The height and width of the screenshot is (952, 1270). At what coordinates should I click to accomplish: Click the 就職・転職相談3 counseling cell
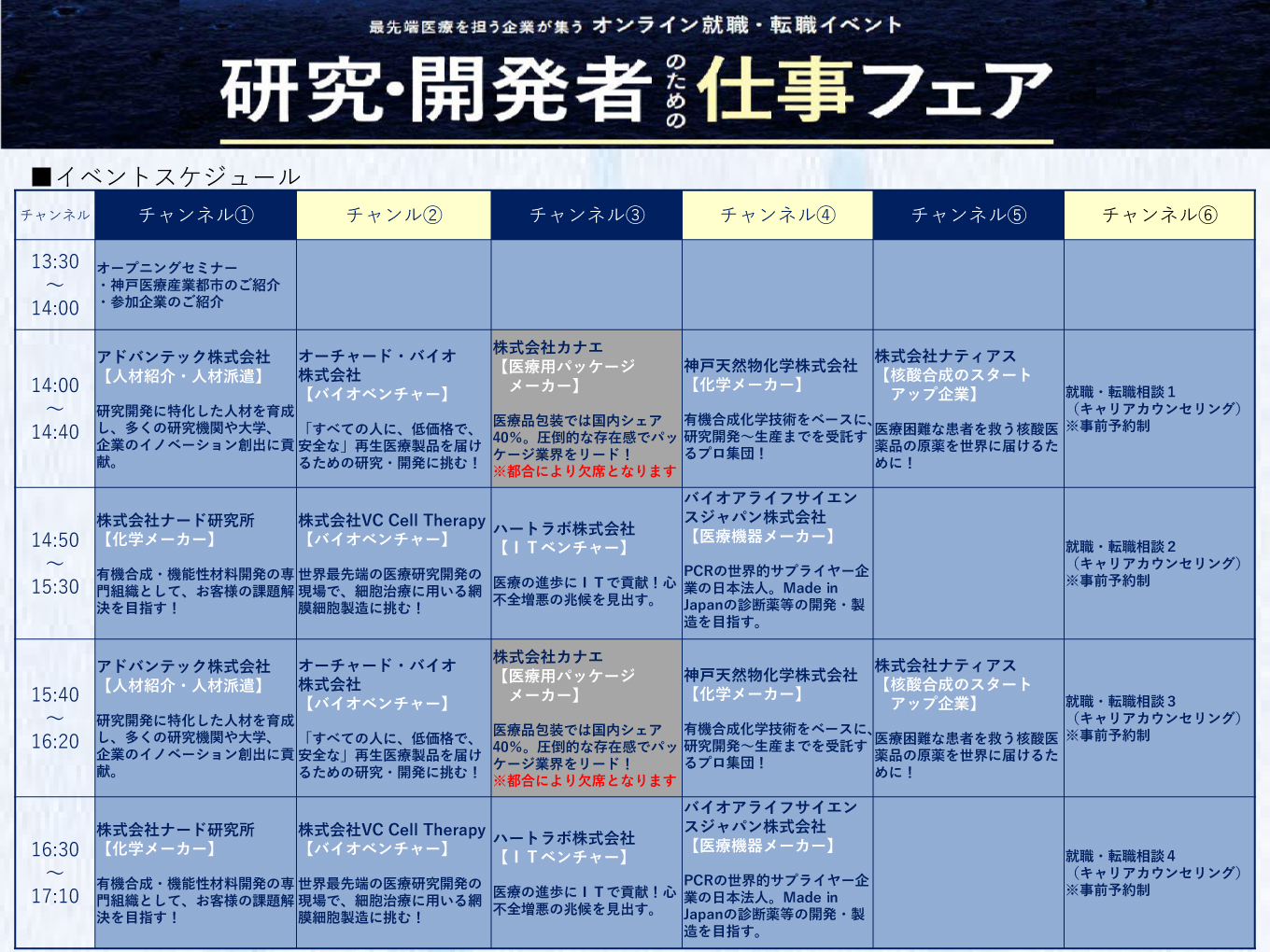1159,718
